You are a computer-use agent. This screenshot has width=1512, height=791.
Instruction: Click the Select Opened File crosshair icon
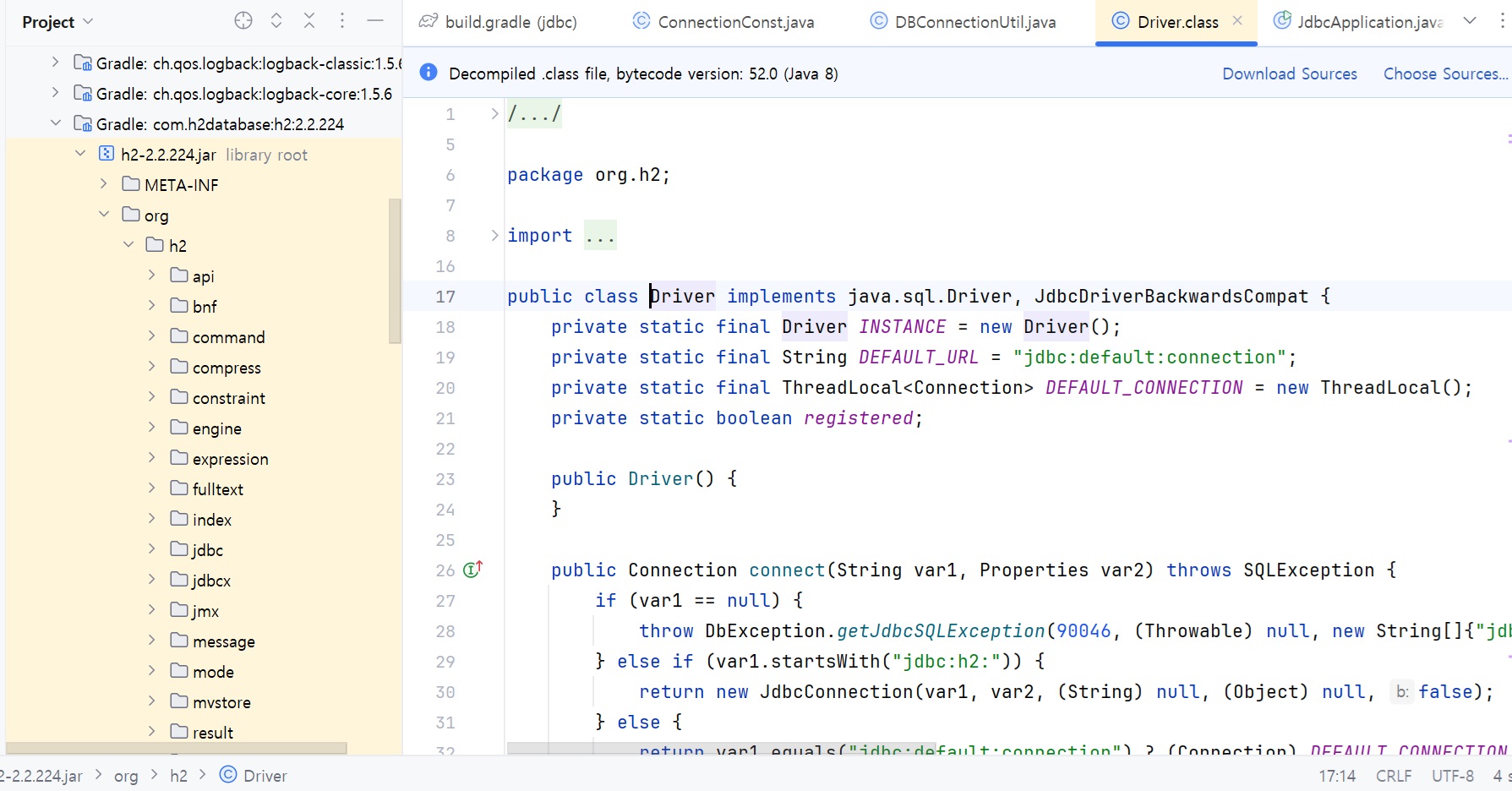[243, 21]
